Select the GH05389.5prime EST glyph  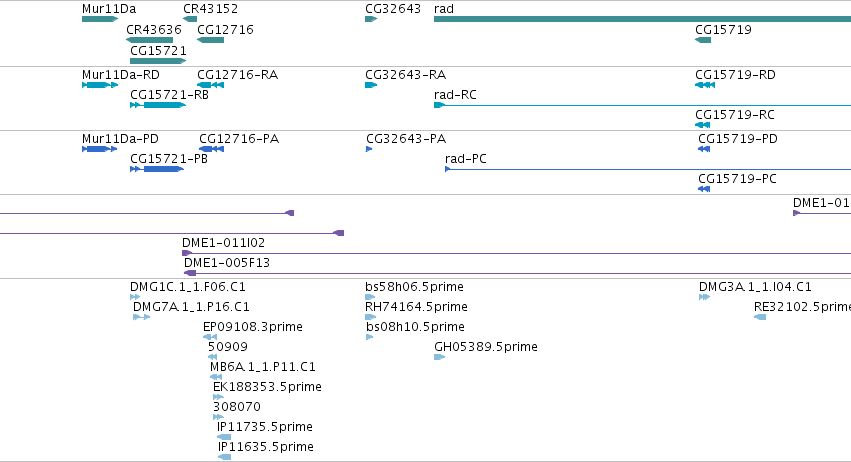[x=440, y=357]
